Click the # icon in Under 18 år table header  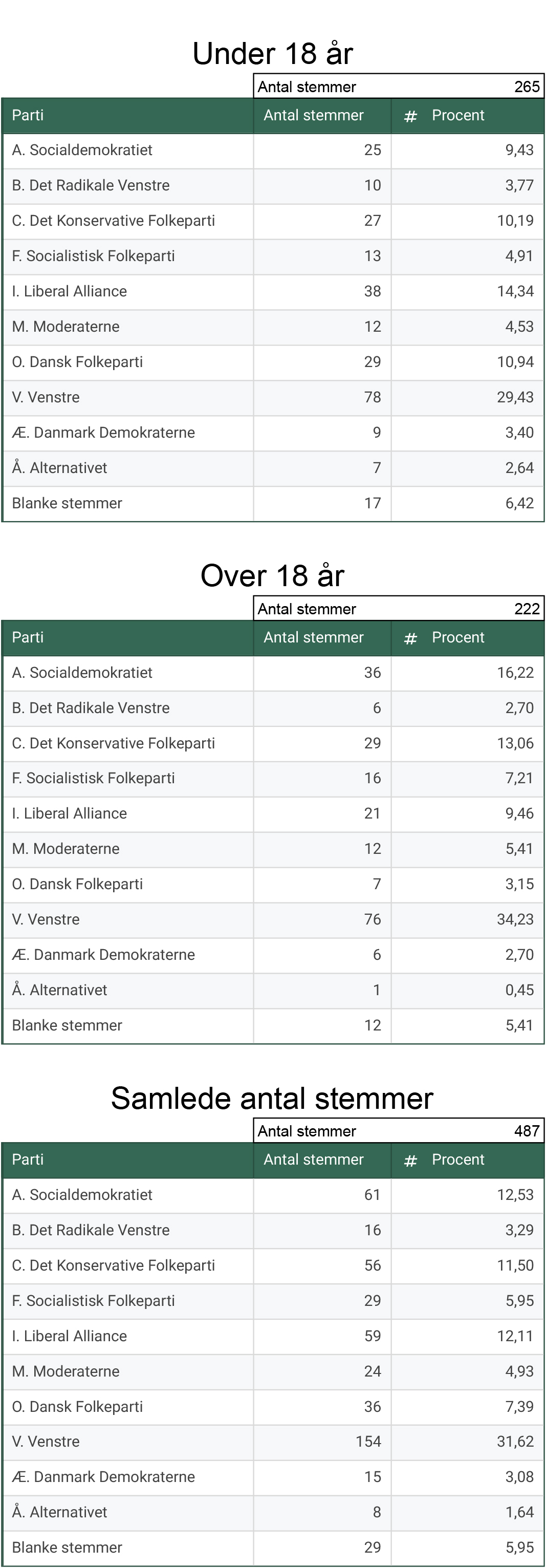pos(410,116)
